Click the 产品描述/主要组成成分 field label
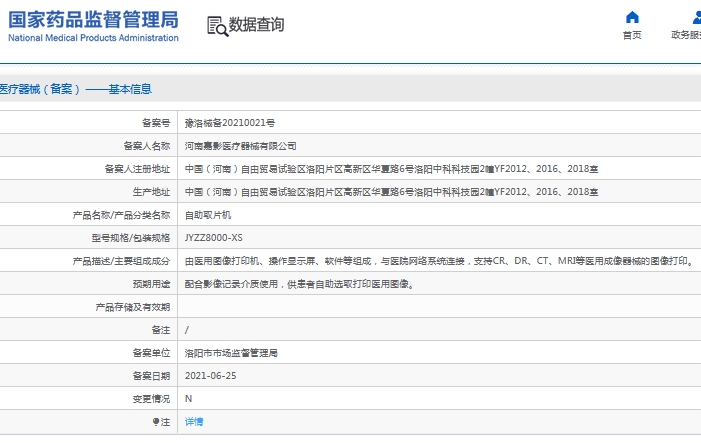 (x=121, y=261)
